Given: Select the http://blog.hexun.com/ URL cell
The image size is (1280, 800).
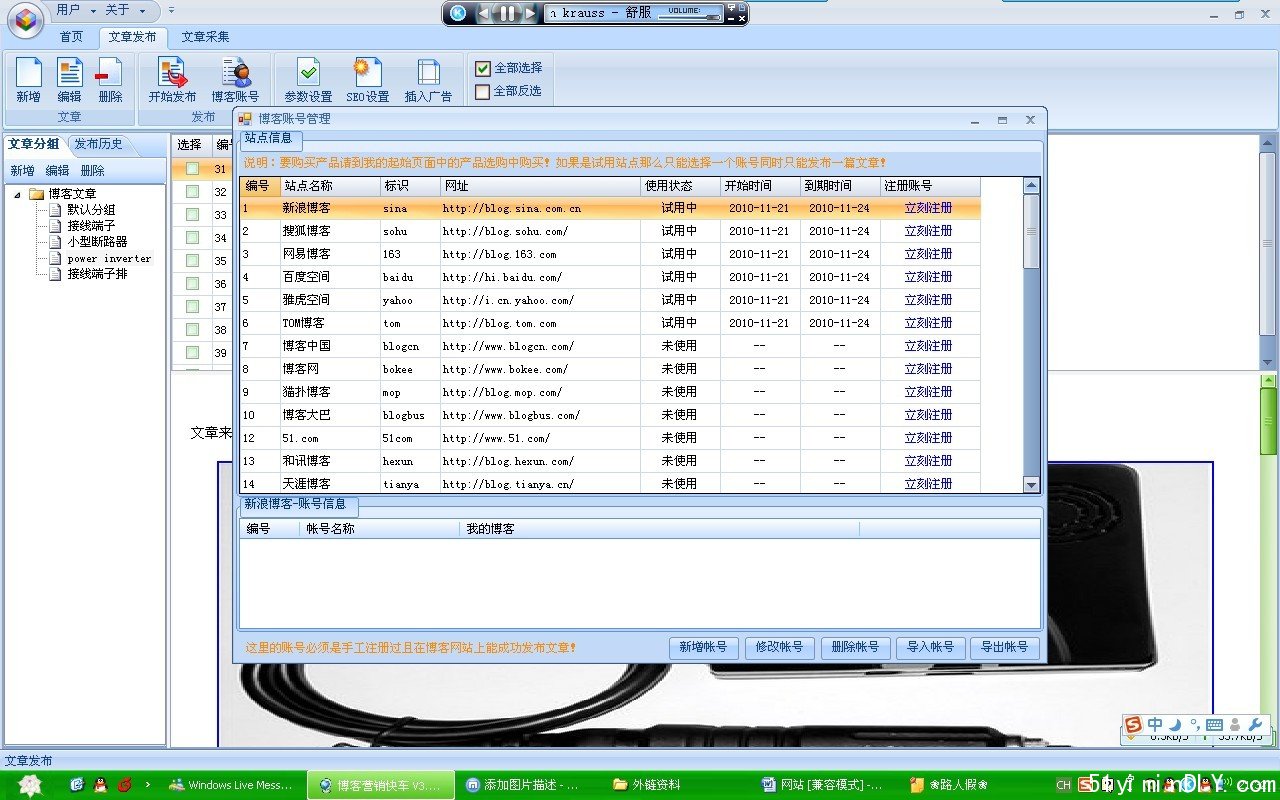Looking at the screenshot, I should tap(541, 461).
